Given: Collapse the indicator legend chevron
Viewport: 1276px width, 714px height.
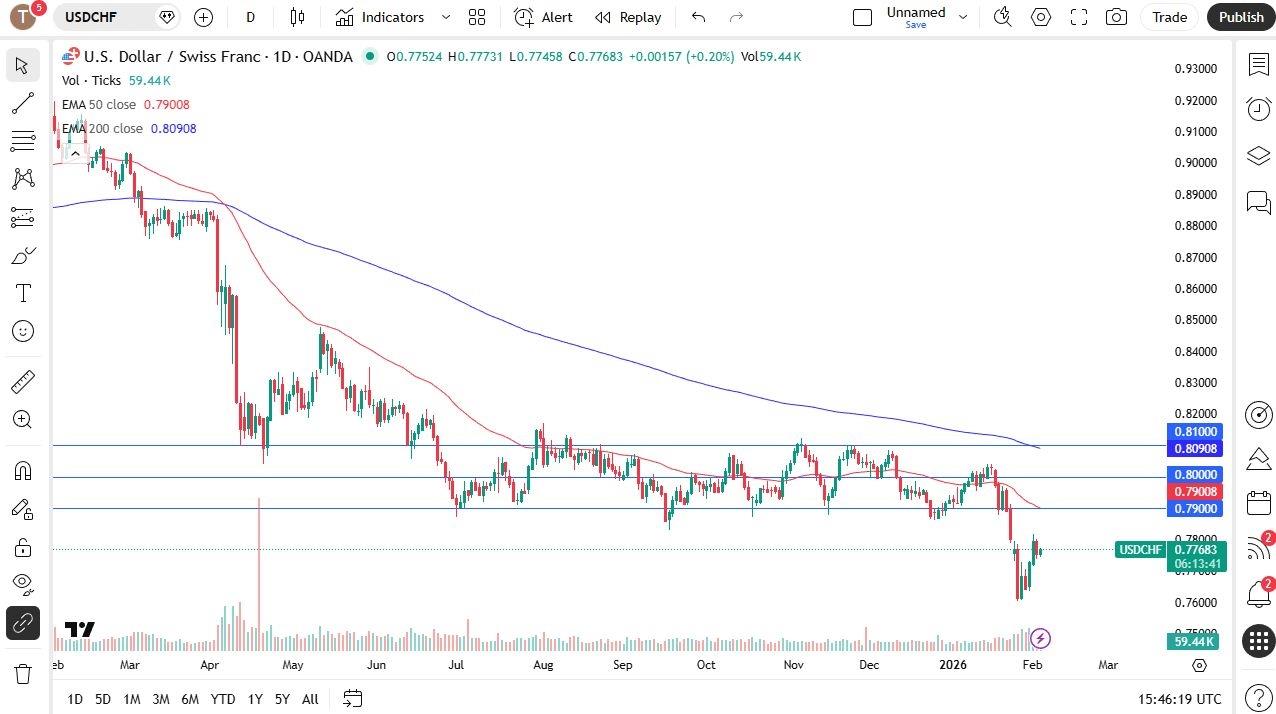Looking at the screenshot, I should click(75, 153).
